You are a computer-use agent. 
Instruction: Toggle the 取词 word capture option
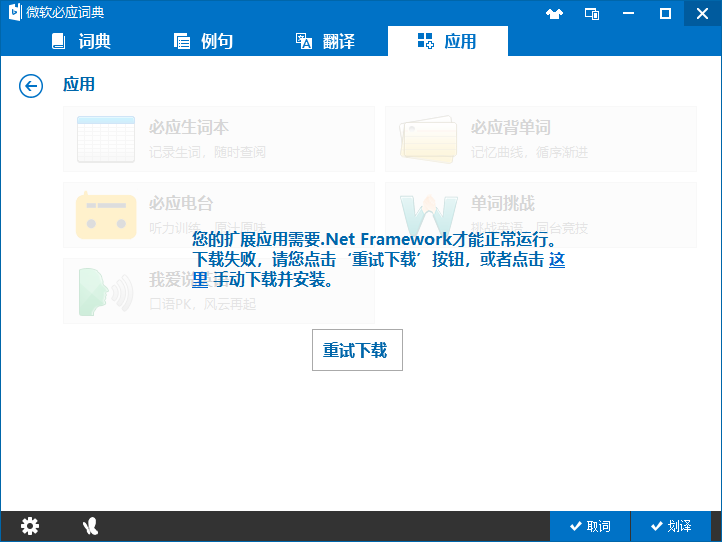[x=590, y=526]
